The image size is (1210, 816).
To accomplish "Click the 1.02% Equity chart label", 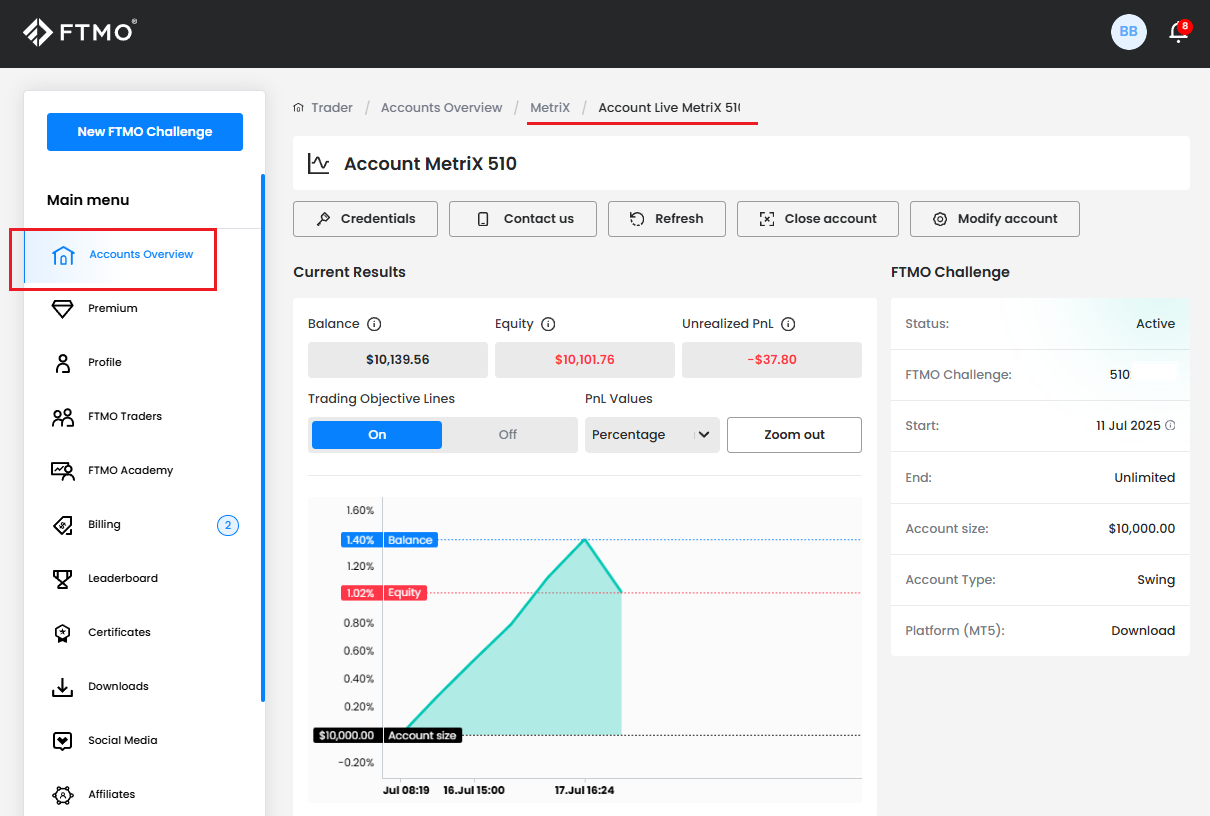I will (382, 593).
